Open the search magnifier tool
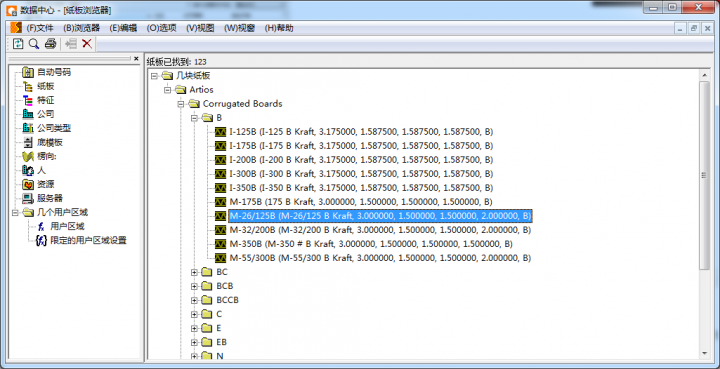This screenshot has width=720, height=369. (34, 44)
